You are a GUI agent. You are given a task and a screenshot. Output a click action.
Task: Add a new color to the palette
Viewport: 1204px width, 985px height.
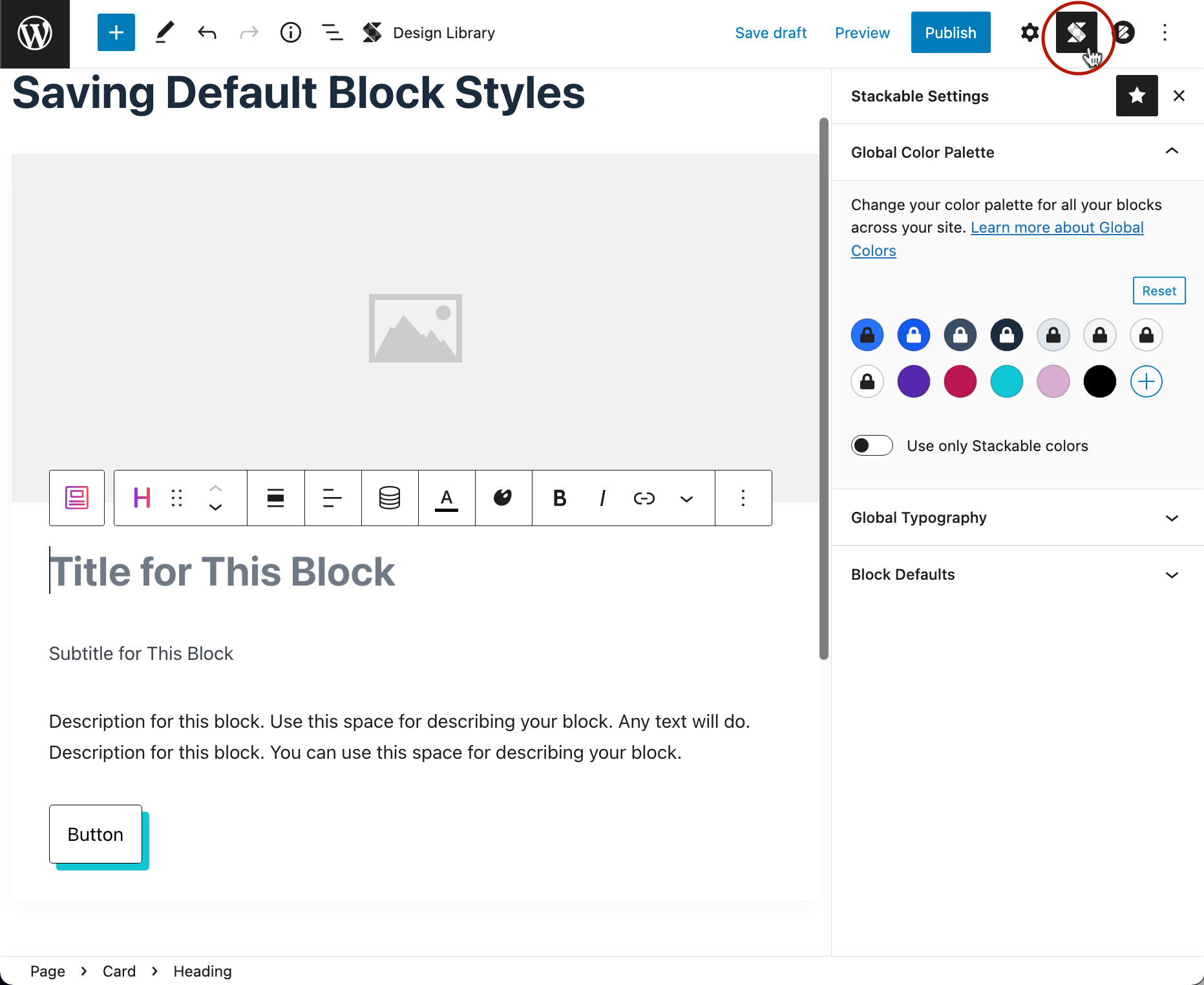[x=1146, y=381]
